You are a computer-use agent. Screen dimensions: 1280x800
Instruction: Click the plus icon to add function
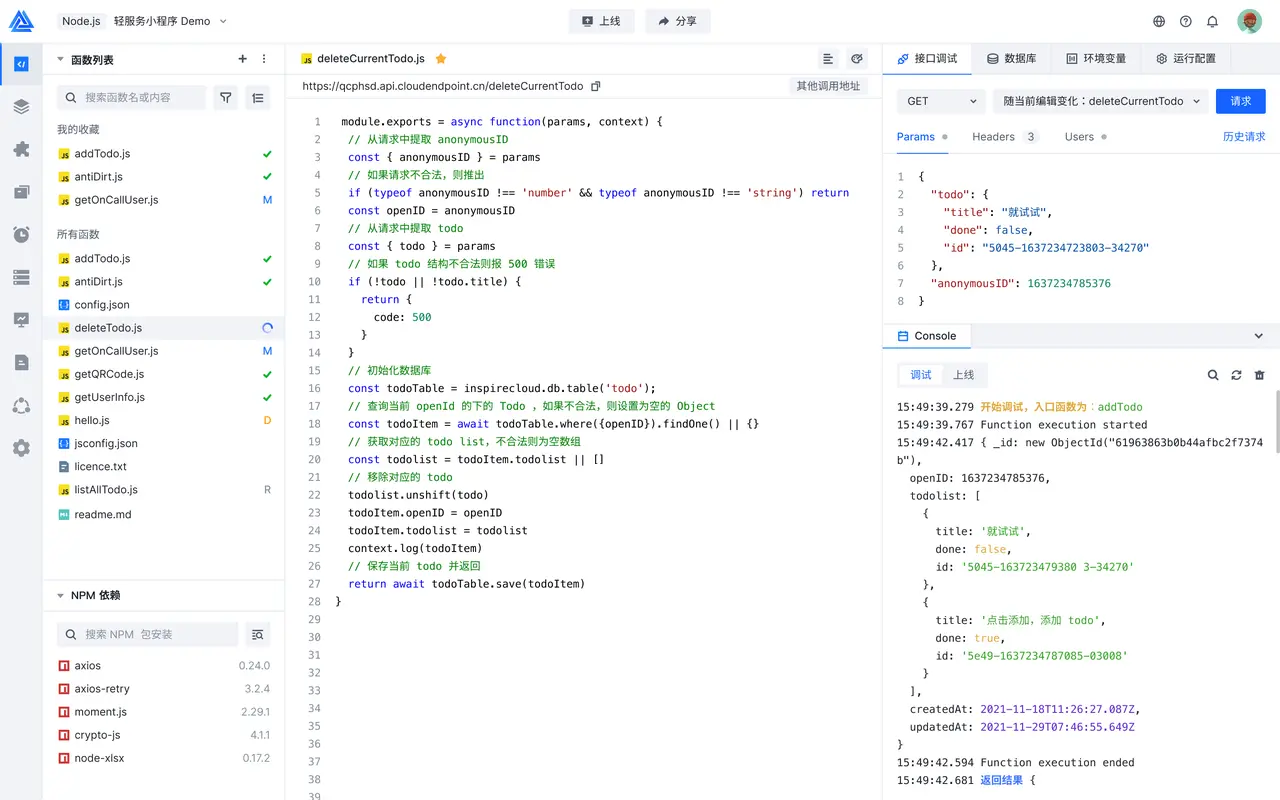pyautogui.click(x=242, y=59)
